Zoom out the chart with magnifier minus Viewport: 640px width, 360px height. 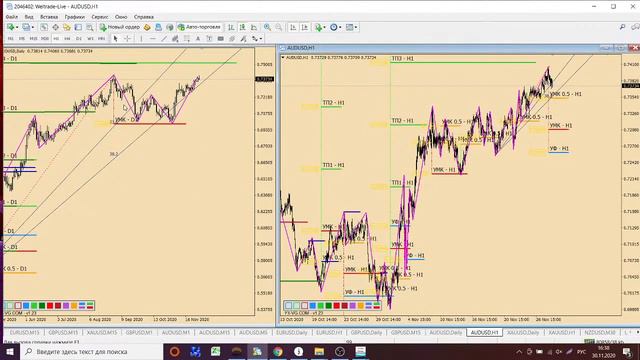279,27
